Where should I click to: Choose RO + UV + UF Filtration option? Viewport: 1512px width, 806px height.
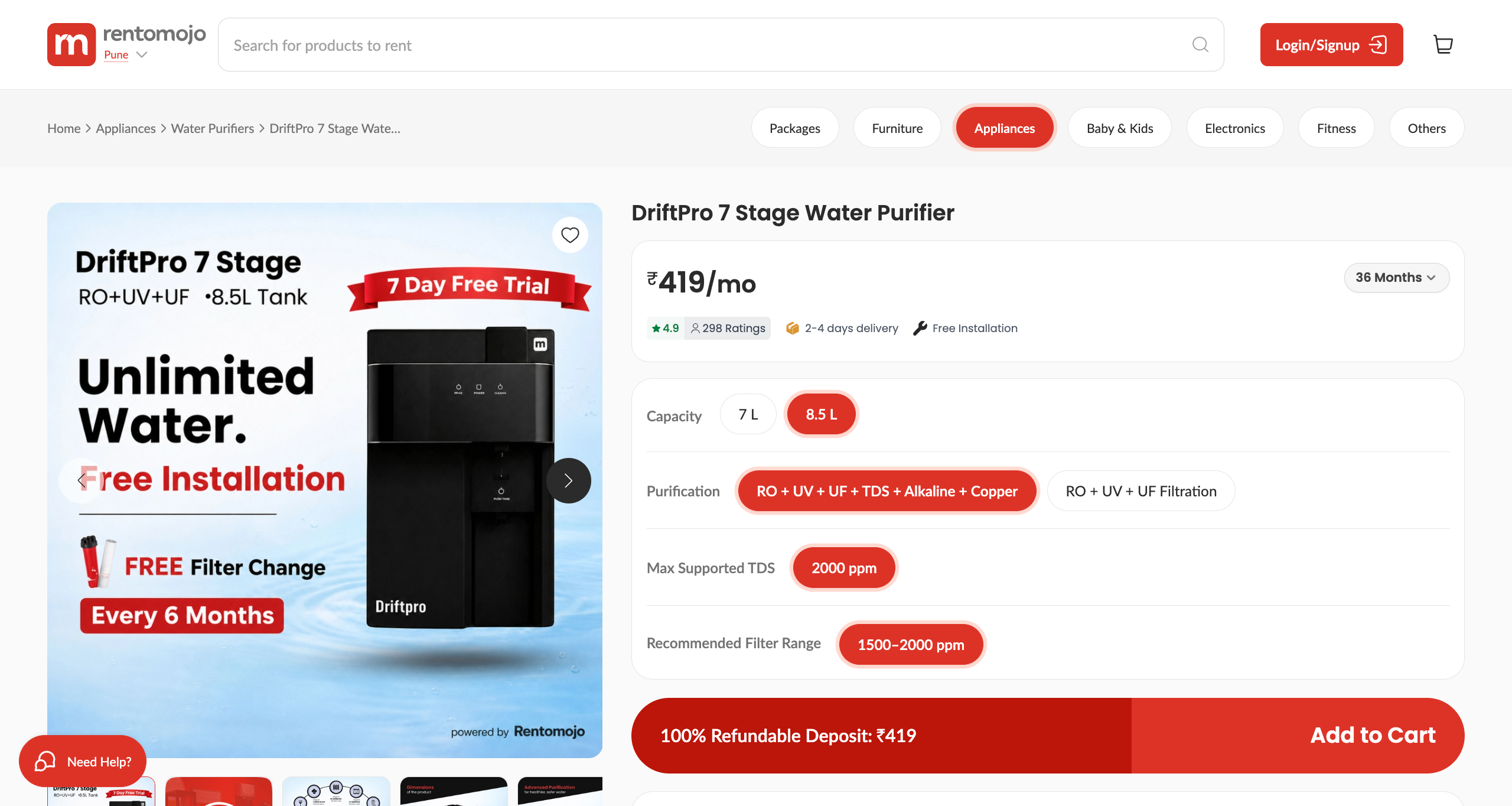click(x=1141, y=491)
